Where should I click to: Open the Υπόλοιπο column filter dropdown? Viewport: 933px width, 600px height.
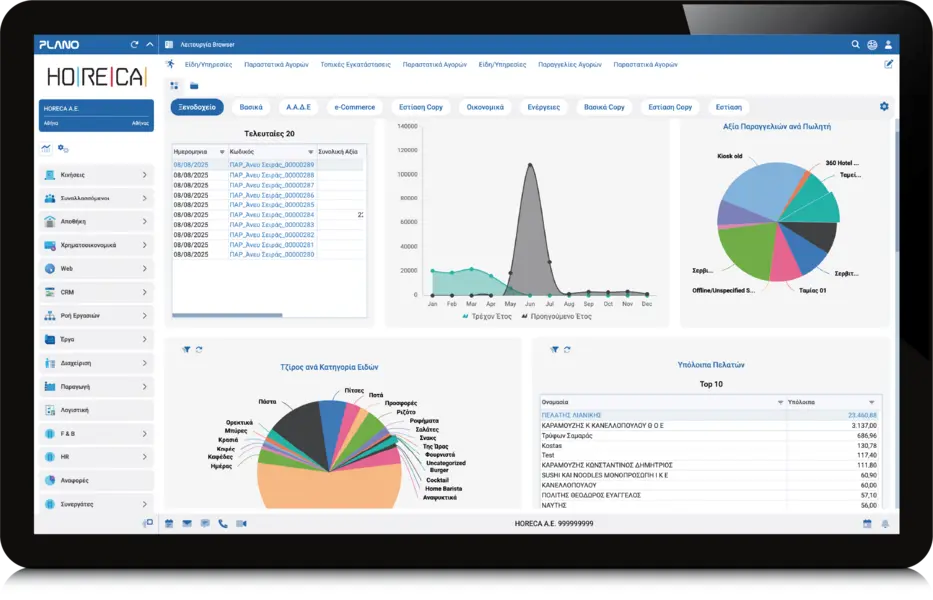click(x=872, y=403)
